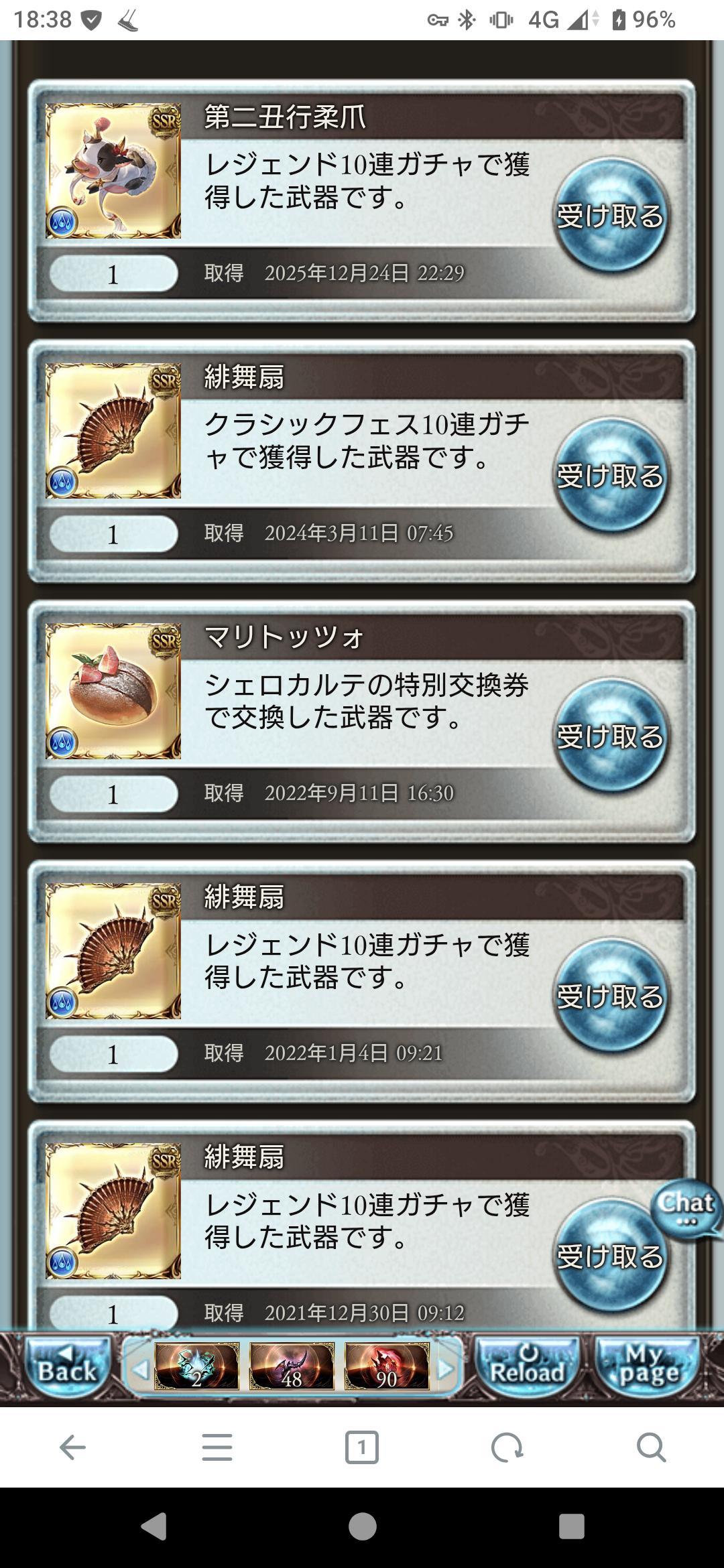Open the floating Chat bubble

pyautogui.click(x=686, y=1208)
